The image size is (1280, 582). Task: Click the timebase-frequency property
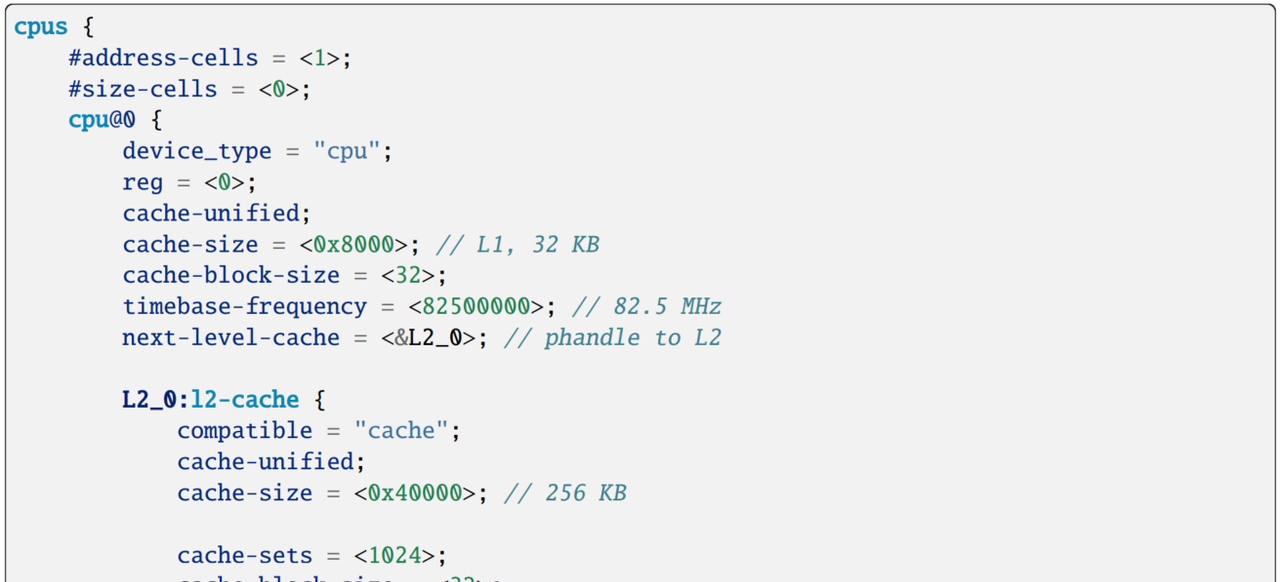[x=244, y=306]
